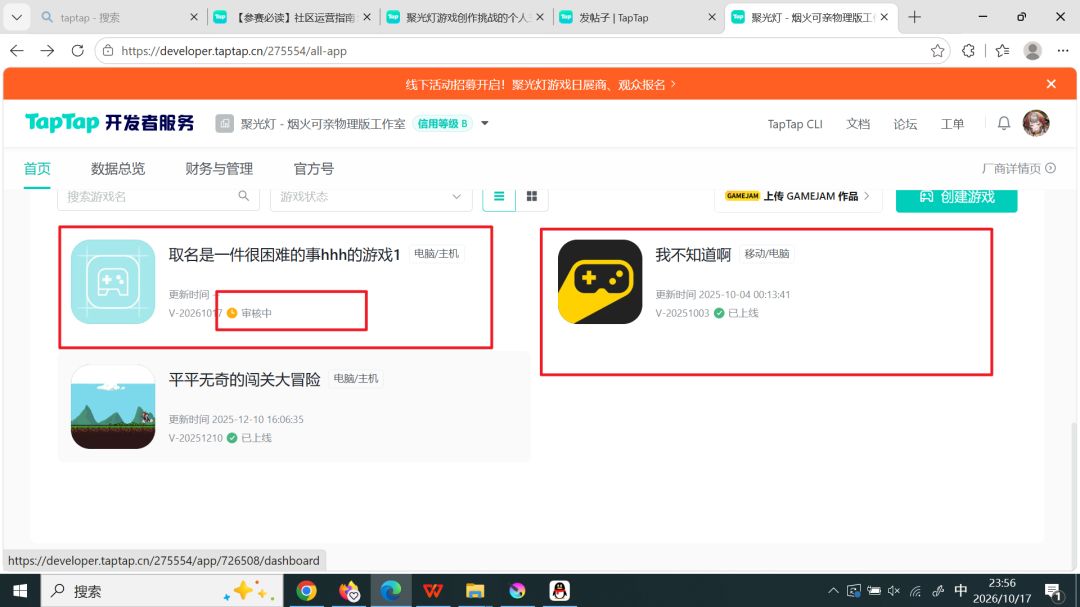Click browser address bar URL
Image resolution: width=1080 pixels, height=607 pixels.
[x=233, y=51]
